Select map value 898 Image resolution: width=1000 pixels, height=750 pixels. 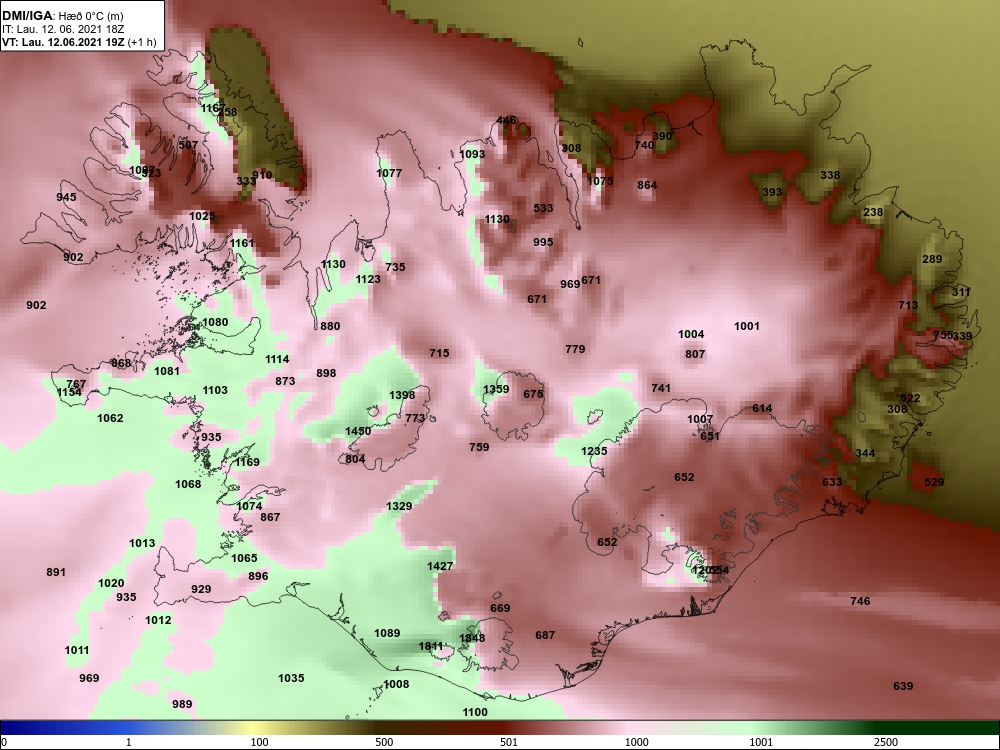click(x=326, y=372)
